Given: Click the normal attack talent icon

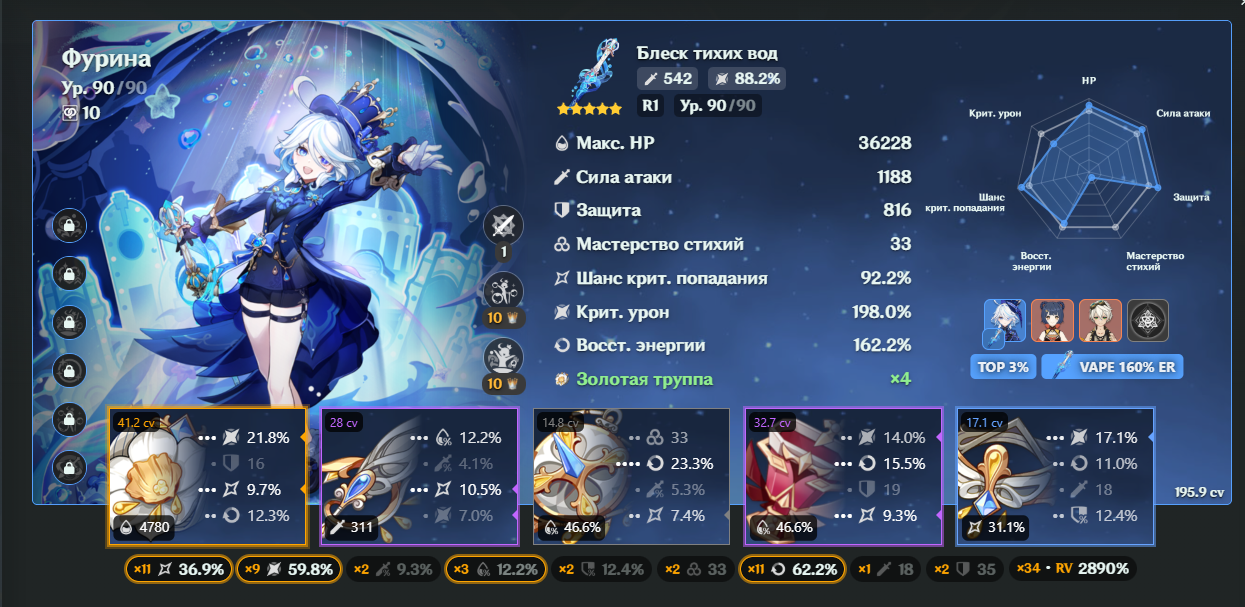Looking at the screenshot, I should (503, 225).
